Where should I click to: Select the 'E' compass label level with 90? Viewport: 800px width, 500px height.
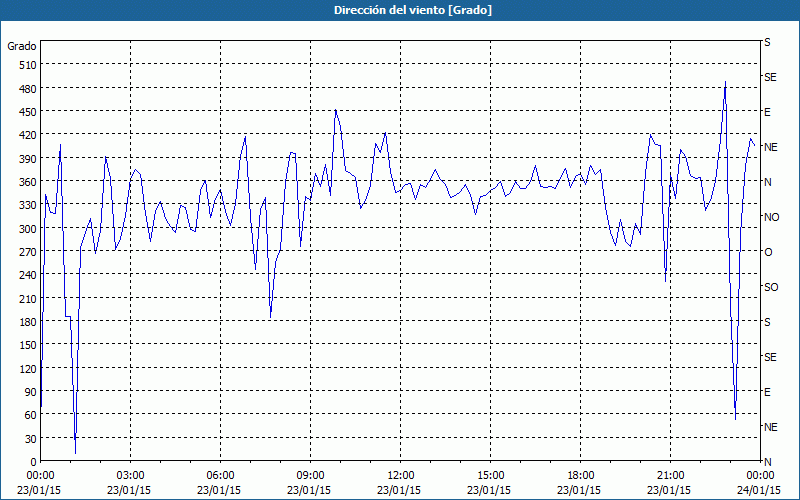pos(767,392)
